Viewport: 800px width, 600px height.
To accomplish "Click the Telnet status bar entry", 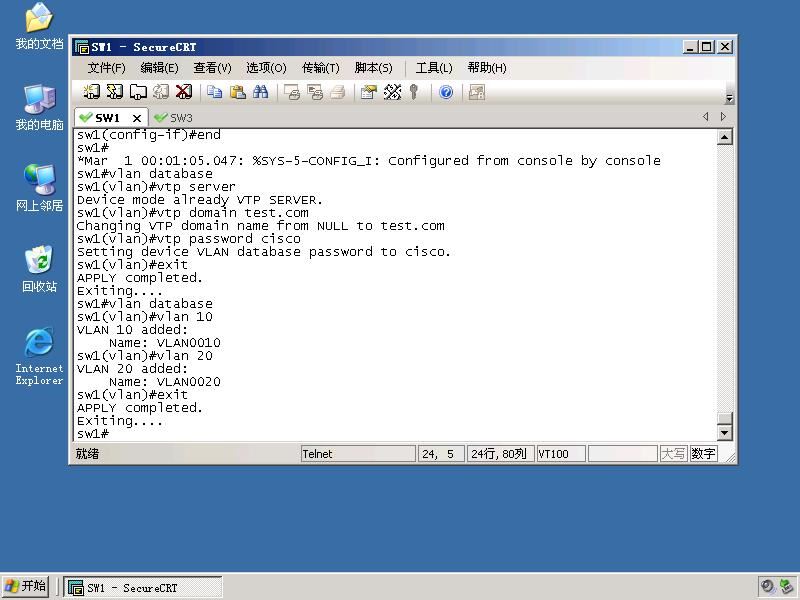I will pyautogui.click(x=358, y=454).
